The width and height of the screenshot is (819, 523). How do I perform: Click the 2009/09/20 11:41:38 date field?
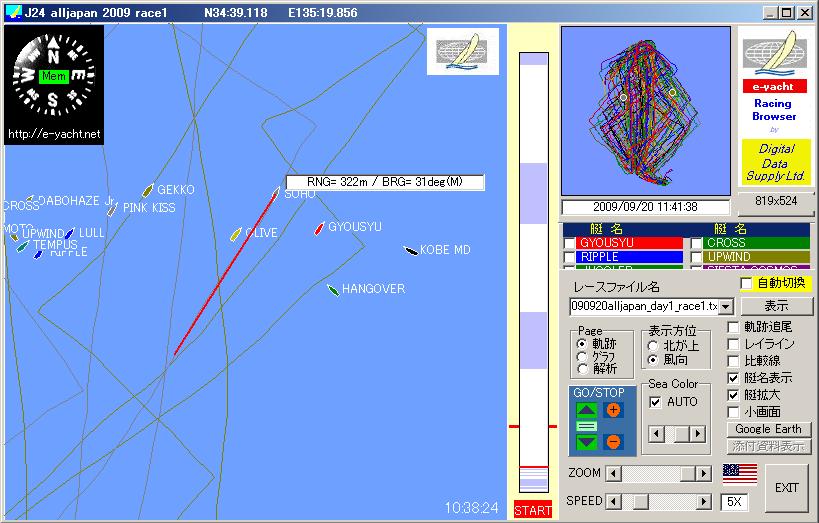coord(646,207)
